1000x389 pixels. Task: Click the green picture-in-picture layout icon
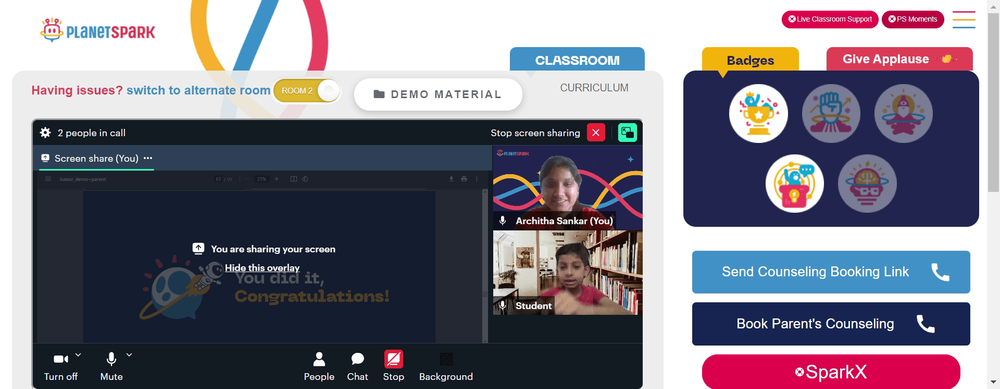click(x=628, y=133)
